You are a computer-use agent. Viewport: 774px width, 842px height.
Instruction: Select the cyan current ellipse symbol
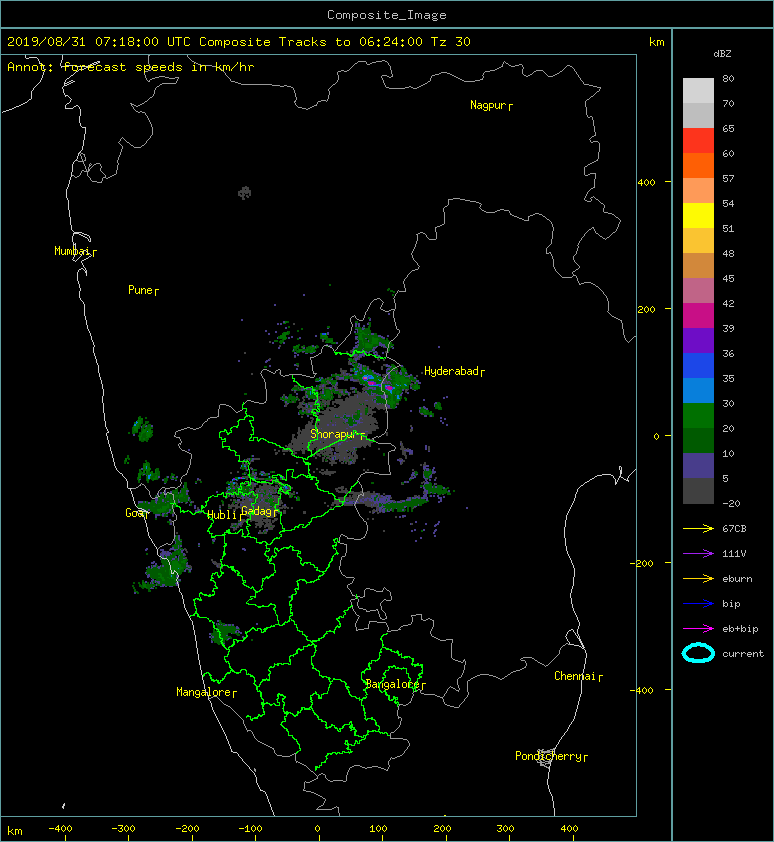tap(698, 653)
